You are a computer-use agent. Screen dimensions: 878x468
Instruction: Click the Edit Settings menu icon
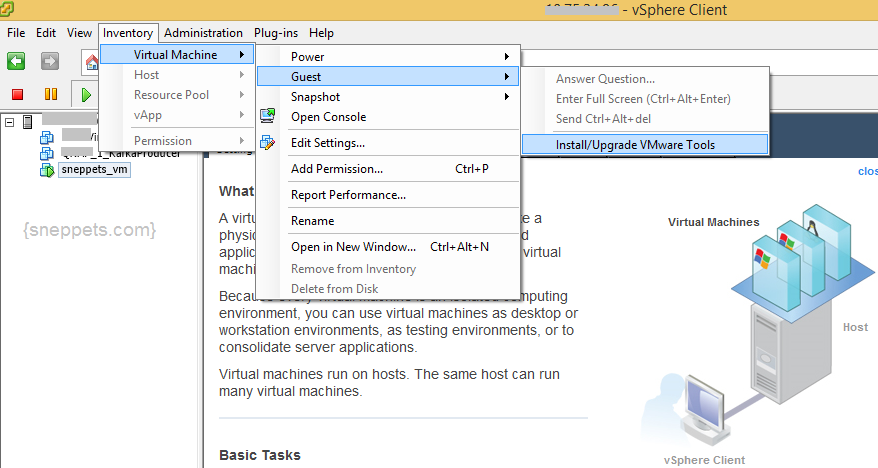click(x=268, y=143)
